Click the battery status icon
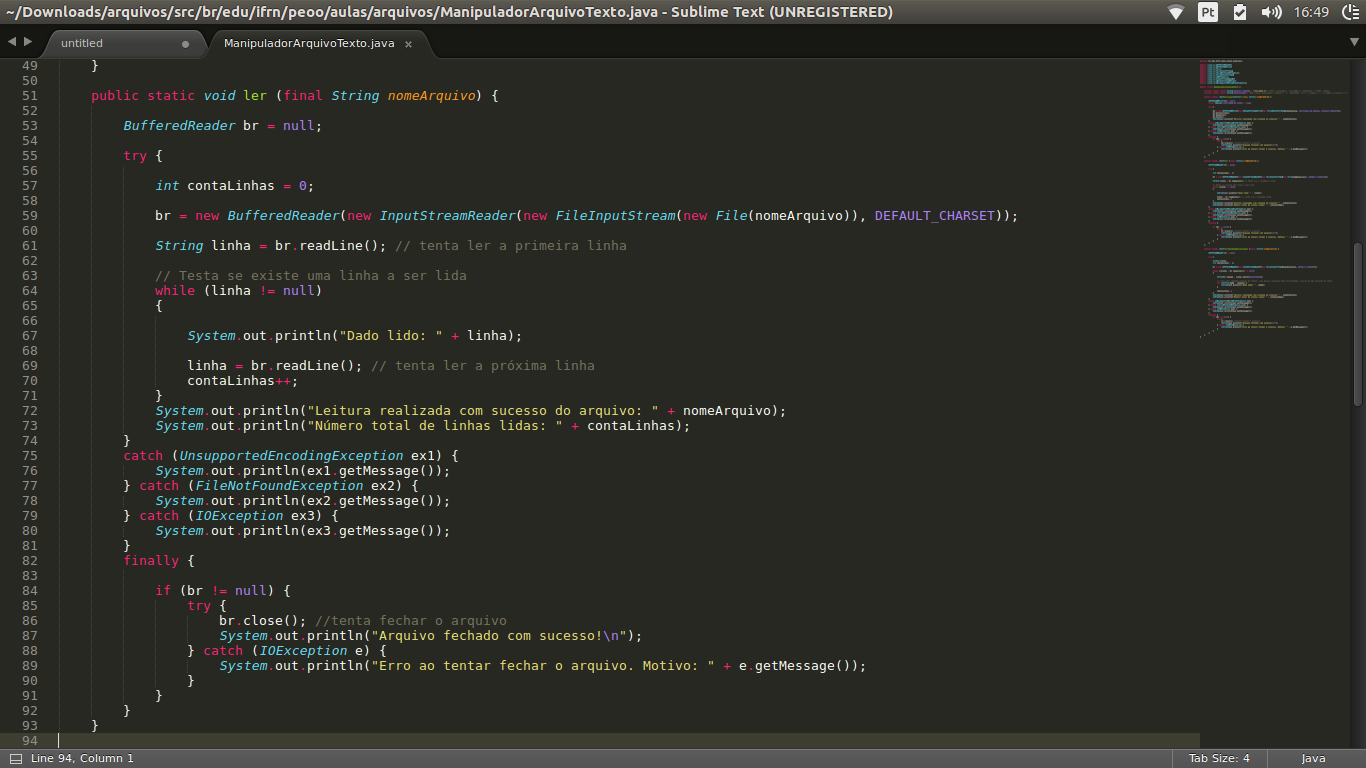This screenshot has height=768, width=1366. [x=1240, y=12]
